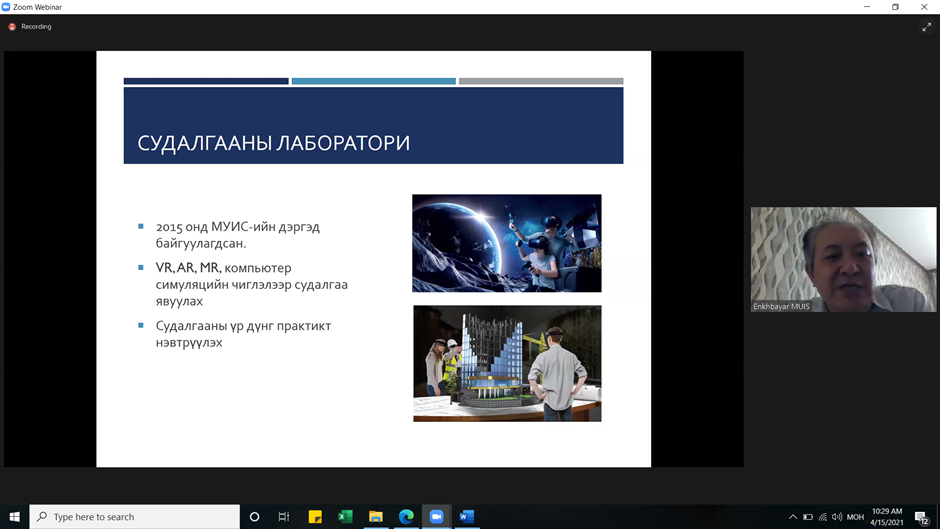Click the Enkhbayar MUIS video thumbnail
The image size is (940, 529).
[x=843, y=259]
